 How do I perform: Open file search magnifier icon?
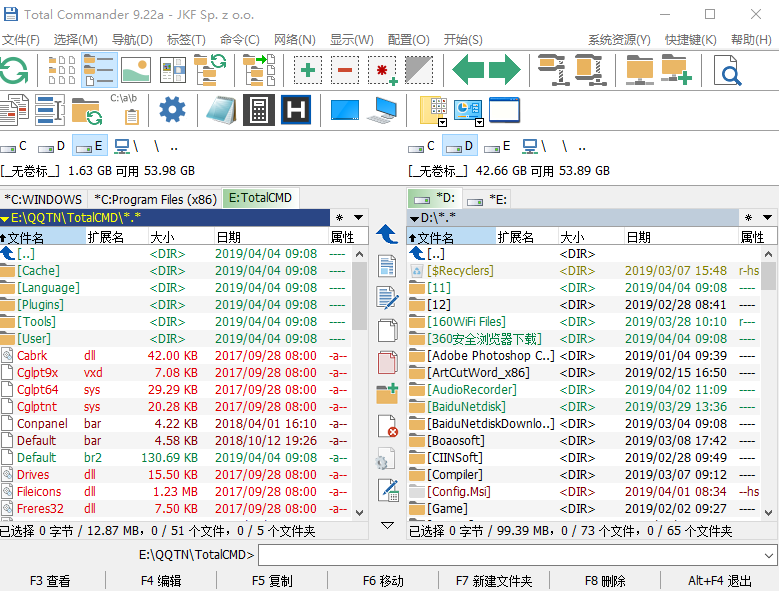[727, 70]
